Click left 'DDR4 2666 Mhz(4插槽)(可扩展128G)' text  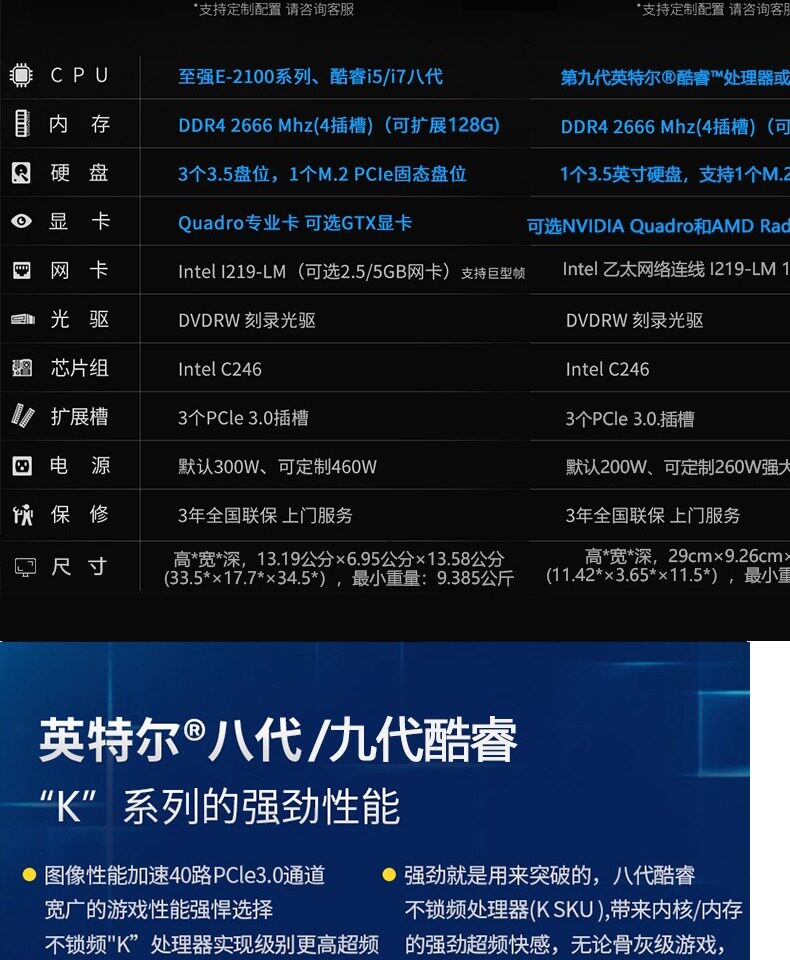pos(339,126)
